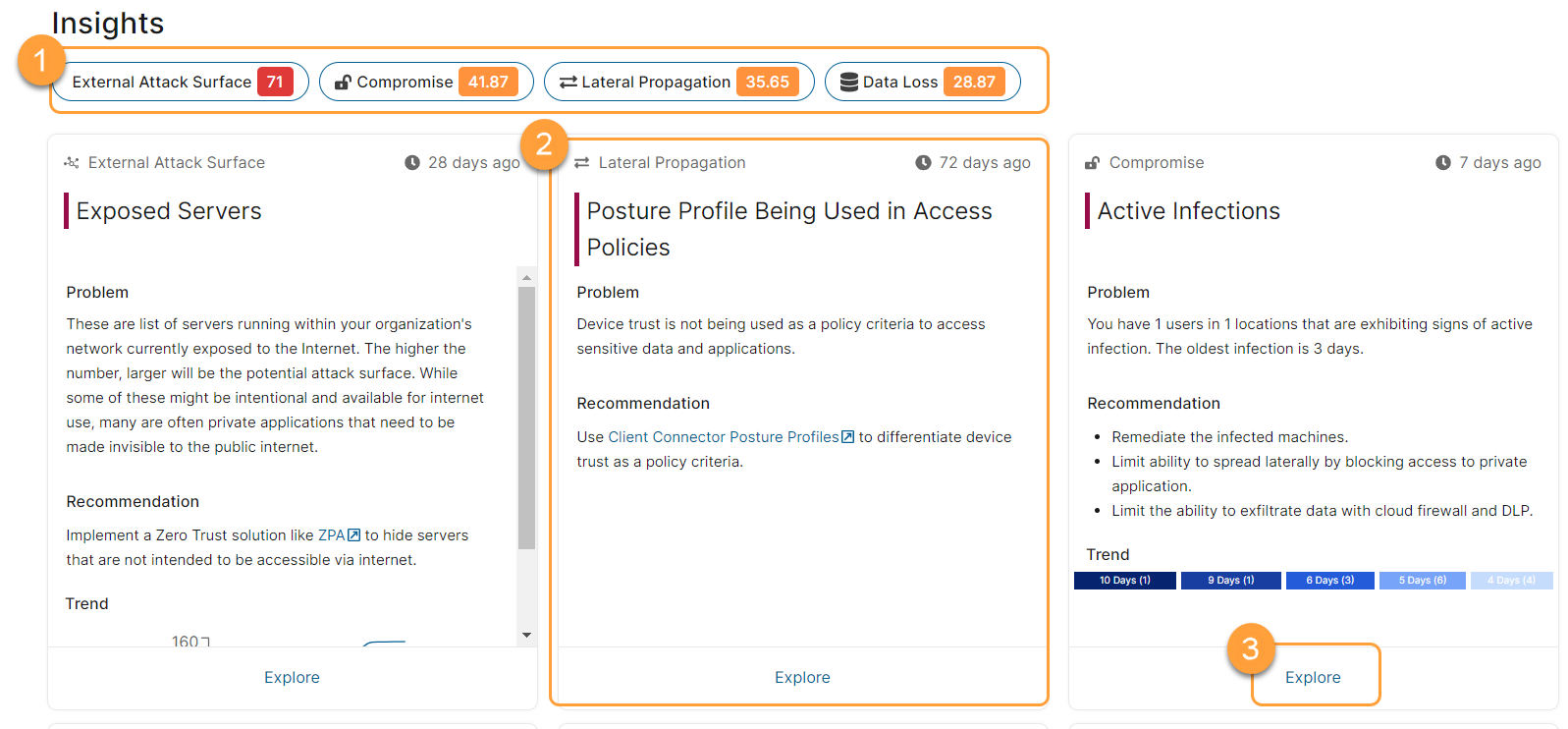
Task: Click the external link icon after ZPA
Action: click(x=354, y=535)
